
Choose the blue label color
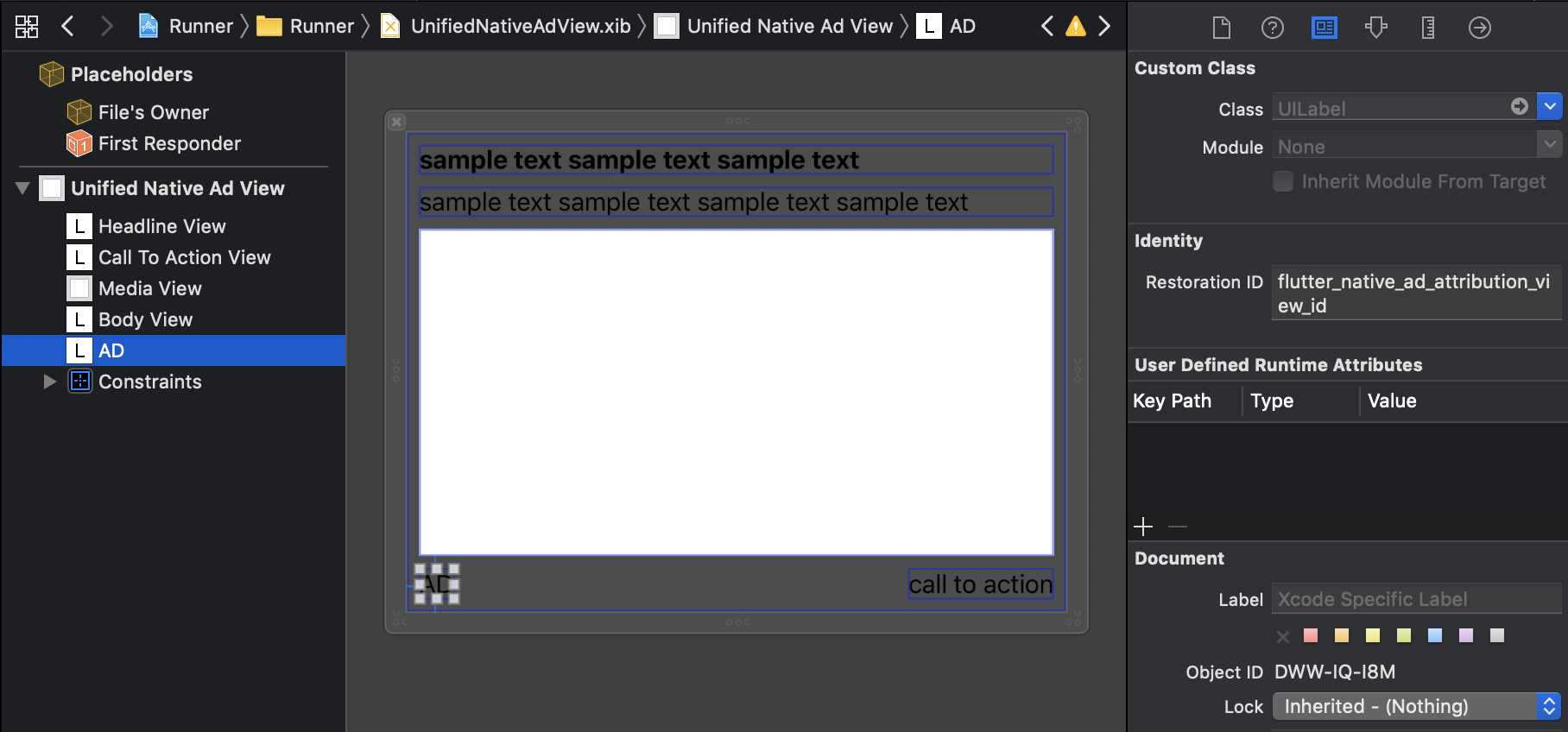tap(1435, 635)
